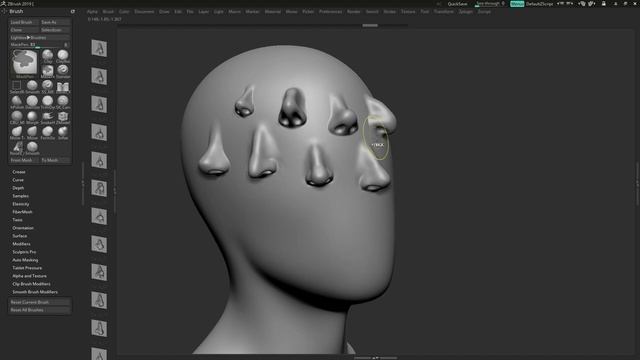
Task: Open the Zplugin menu
Action: click(x=465, y=11)
